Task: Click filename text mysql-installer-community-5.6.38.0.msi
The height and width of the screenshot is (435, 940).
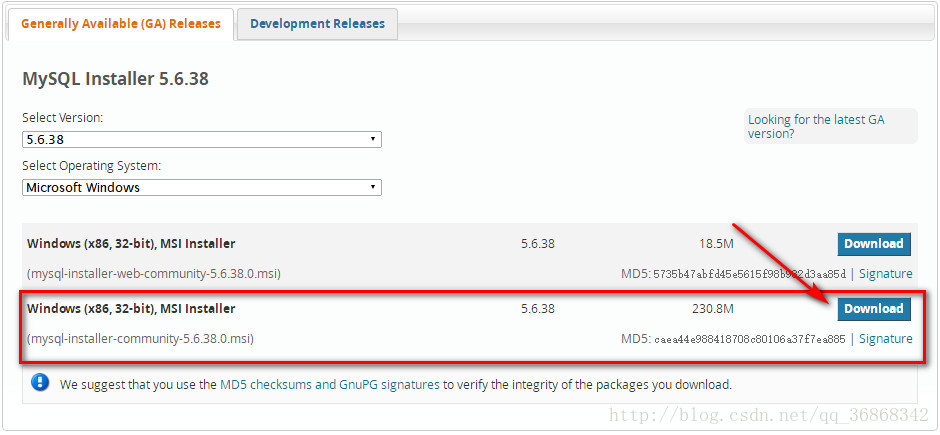Action: [x=140, y=339]
